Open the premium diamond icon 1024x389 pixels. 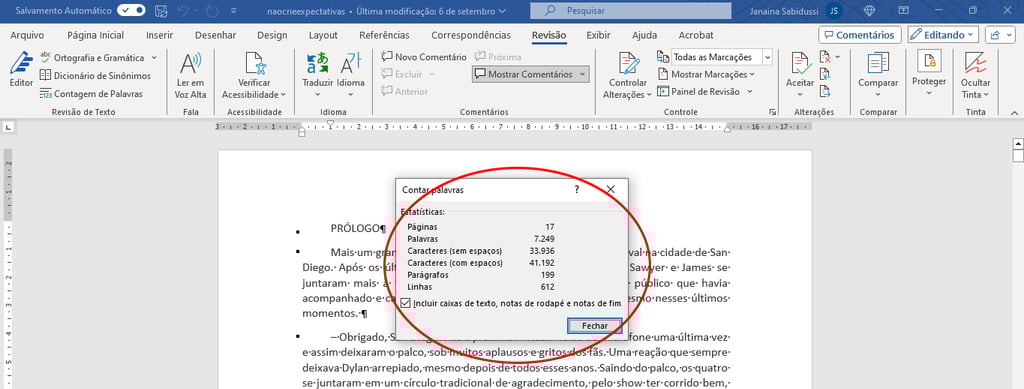pyautogui.click(x=869, y=10)
